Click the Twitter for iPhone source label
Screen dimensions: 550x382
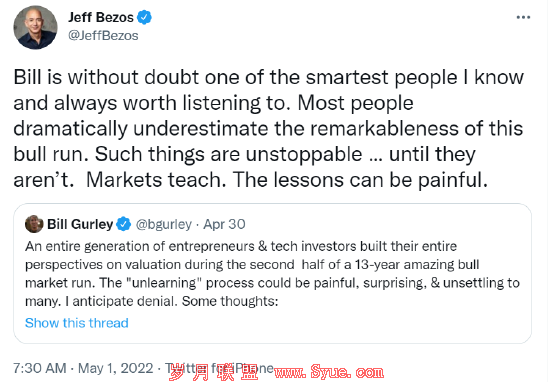(219, 368)
